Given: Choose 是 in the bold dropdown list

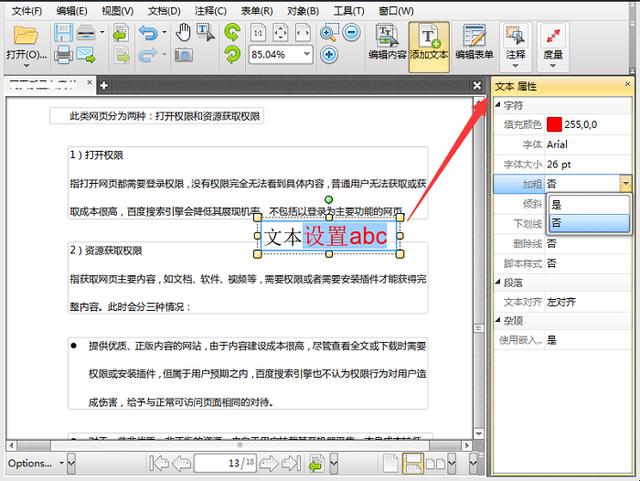Looking at the screenshot, I should 589,205.
